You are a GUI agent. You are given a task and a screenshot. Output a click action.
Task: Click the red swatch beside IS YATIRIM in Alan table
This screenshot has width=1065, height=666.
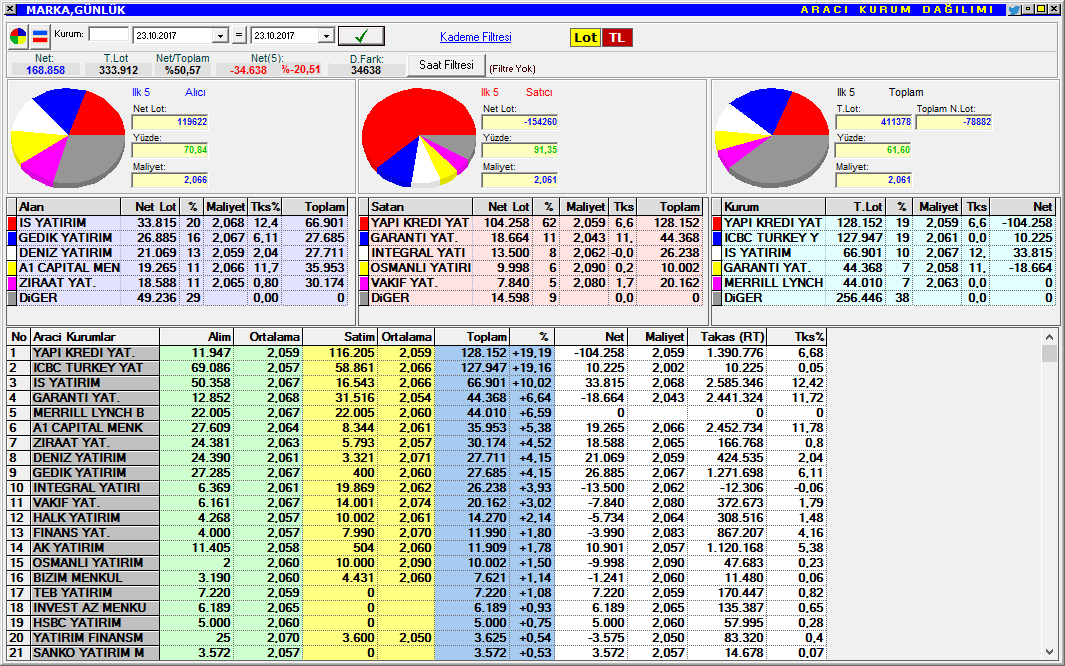(x=12, y=223)
